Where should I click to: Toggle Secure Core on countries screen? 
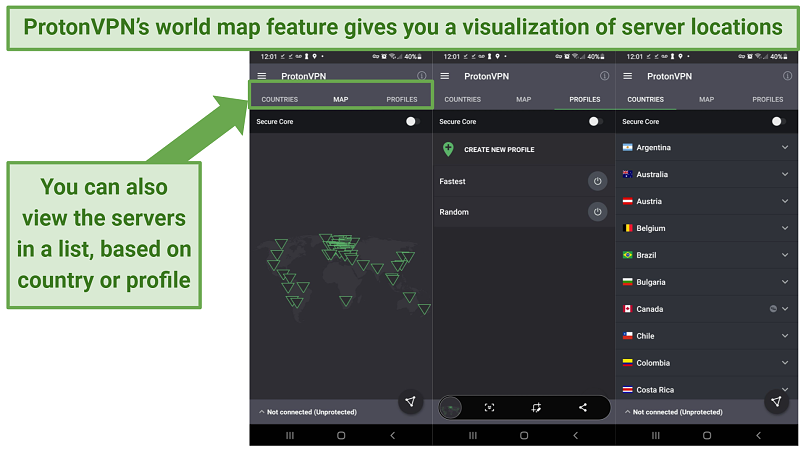(778, 121)
